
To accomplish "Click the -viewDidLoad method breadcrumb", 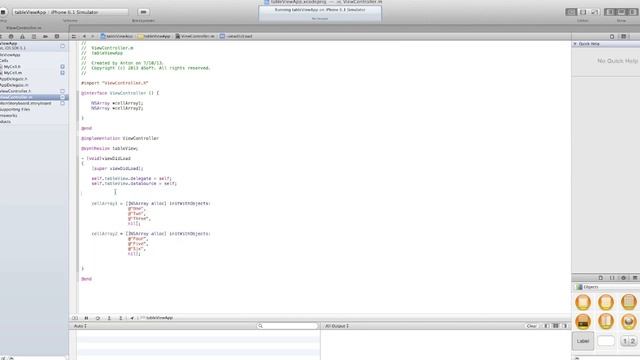I will click(x=236, y=36).
